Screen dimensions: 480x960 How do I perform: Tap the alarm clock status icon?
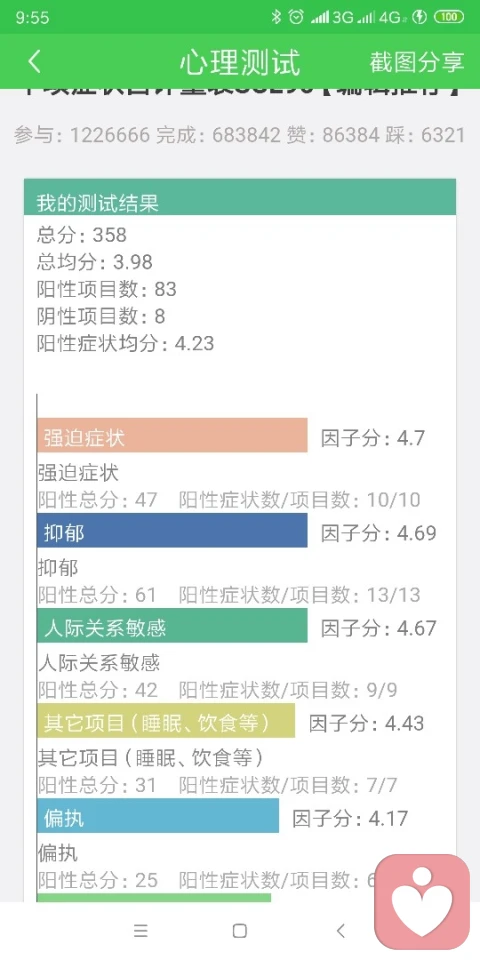click(x=296, y=17)
